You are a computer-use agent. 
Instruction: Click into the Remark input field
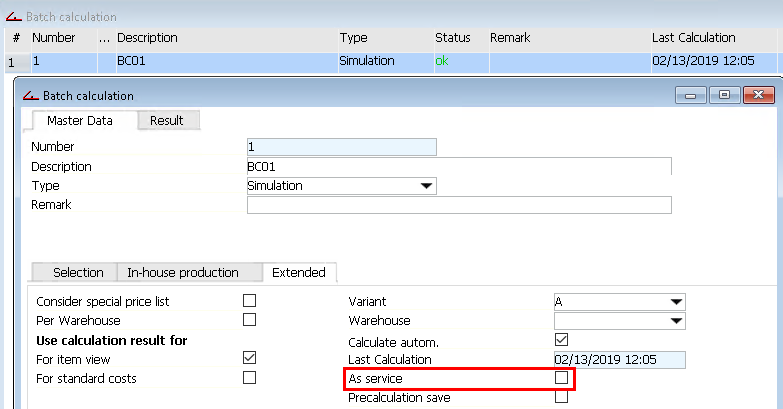tap(459, 205)
